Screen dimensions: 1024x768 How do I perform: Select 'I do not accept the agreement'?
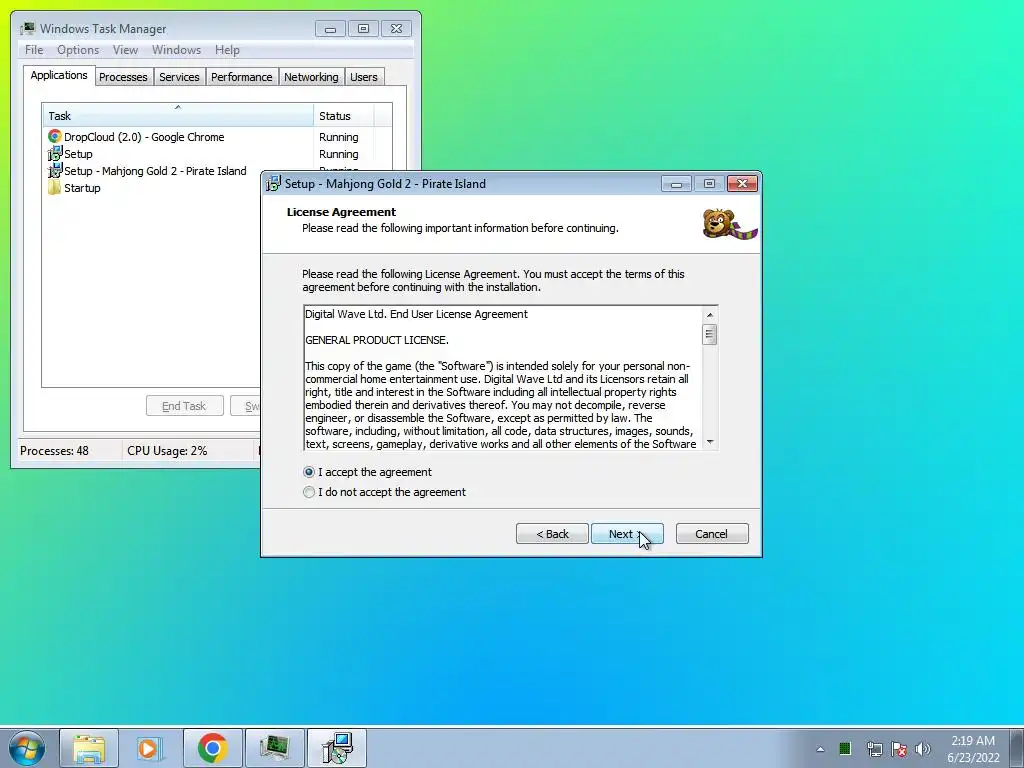[x=385, y=492]
